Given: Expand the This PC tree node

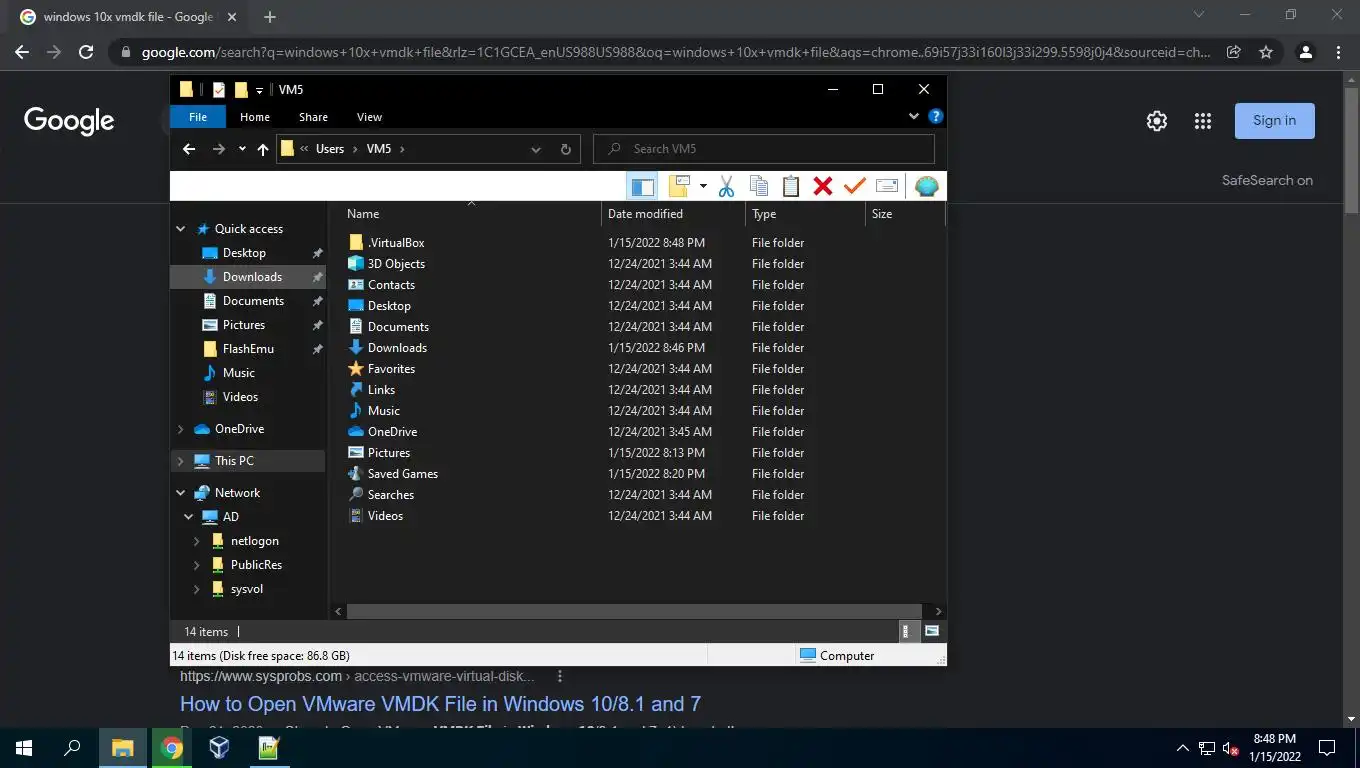Looking at the screenshot, I should pyautogui.click(x=181, y=461).
